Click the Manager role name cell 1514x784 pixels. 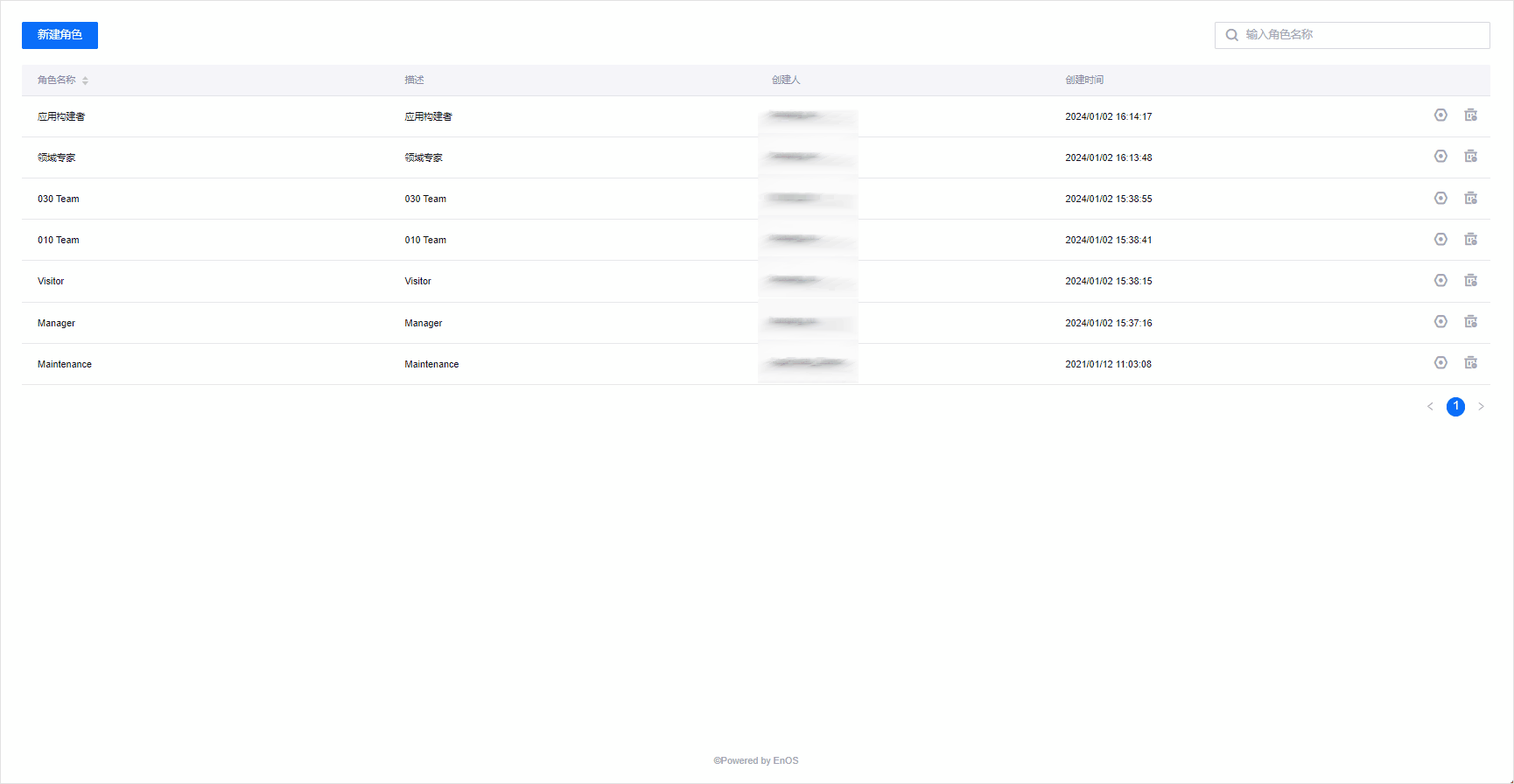click(x=56, y=323)
